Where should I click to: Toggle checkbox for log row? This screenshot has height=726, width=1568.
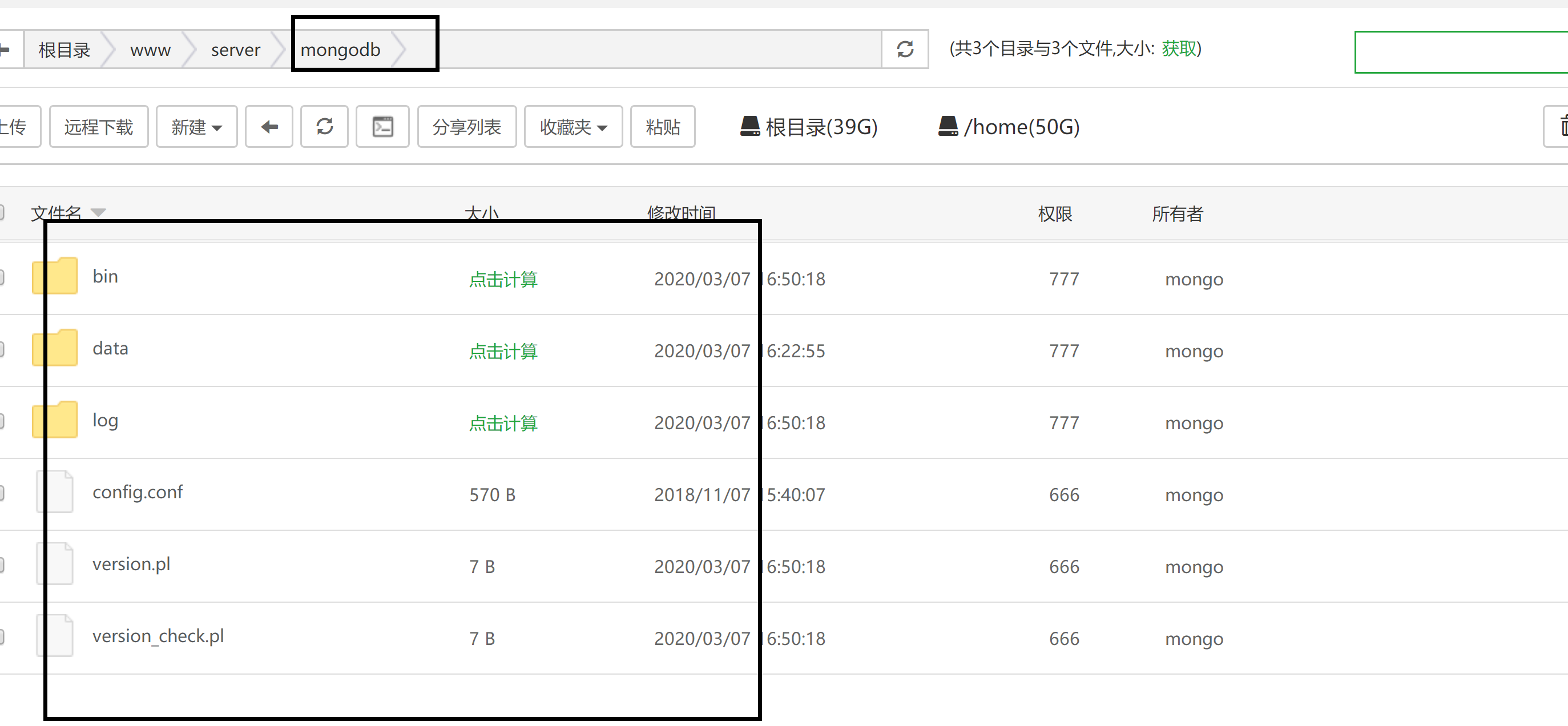tap(2, 421)
